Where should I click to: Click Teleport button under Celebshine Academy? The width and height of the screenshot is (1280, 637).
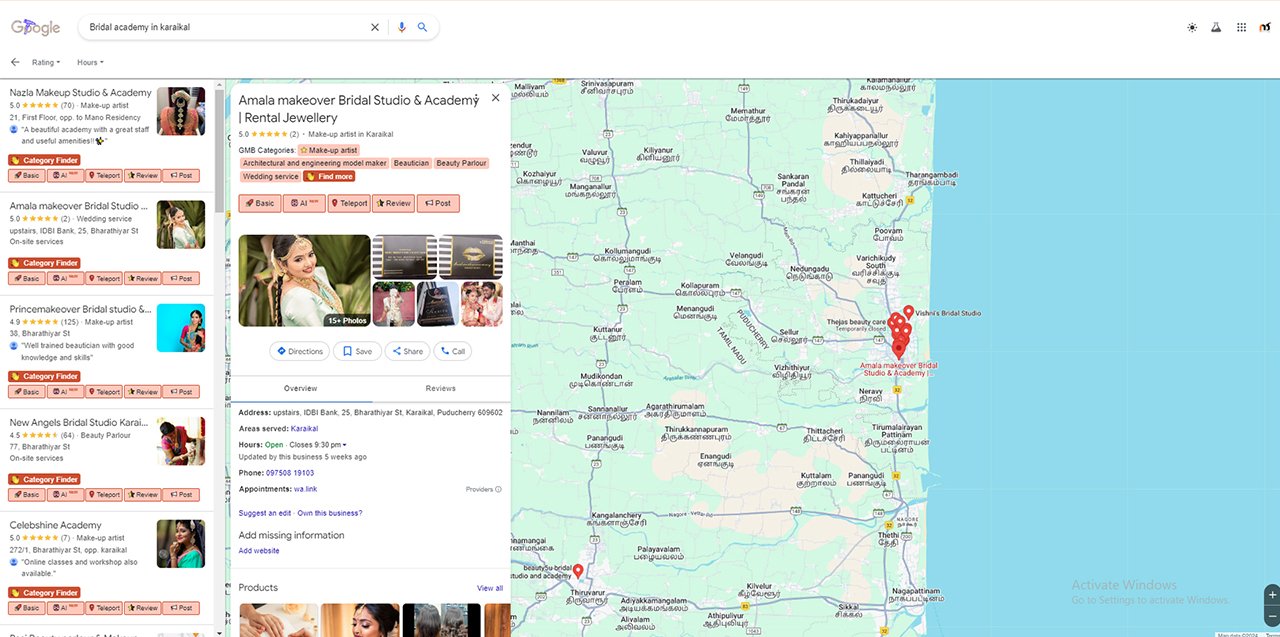pyautogui.click(x=104, y=608)
